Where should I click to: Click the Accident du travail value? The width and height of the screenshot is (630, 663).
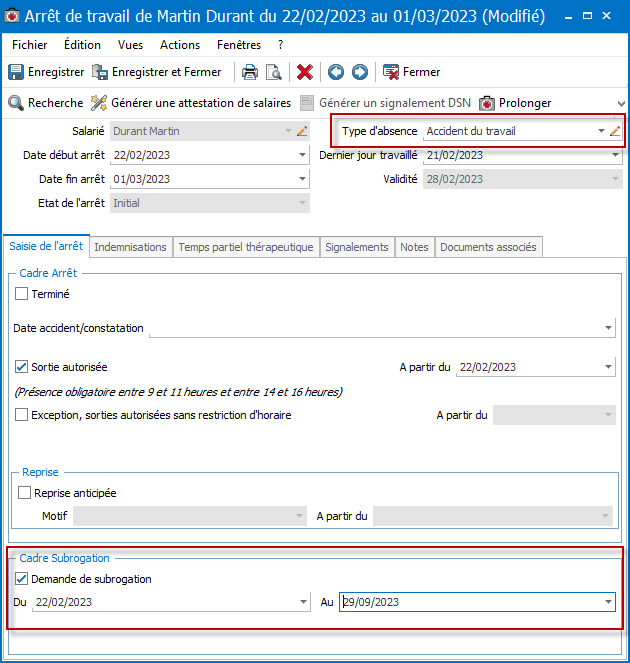click(x=471, y=131)
